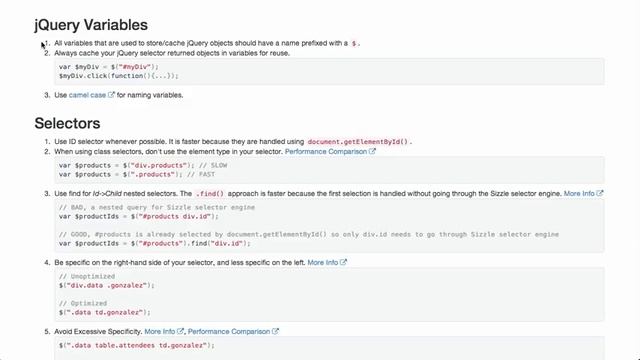The width and height of the screenshot is (640, 360).
Task: Click external-link icon beside camel case
Action: pyautogui.click(x=111, y=95)
